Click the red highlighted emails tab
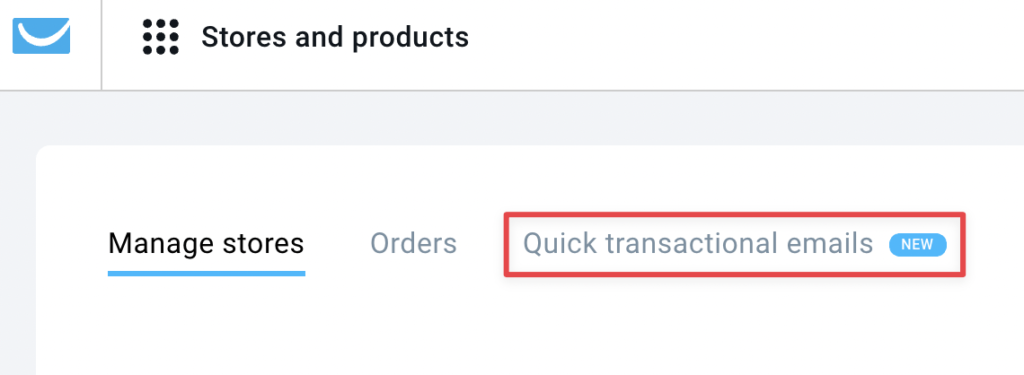Screen dimensions: 1024x375 [x=735, y=244]
